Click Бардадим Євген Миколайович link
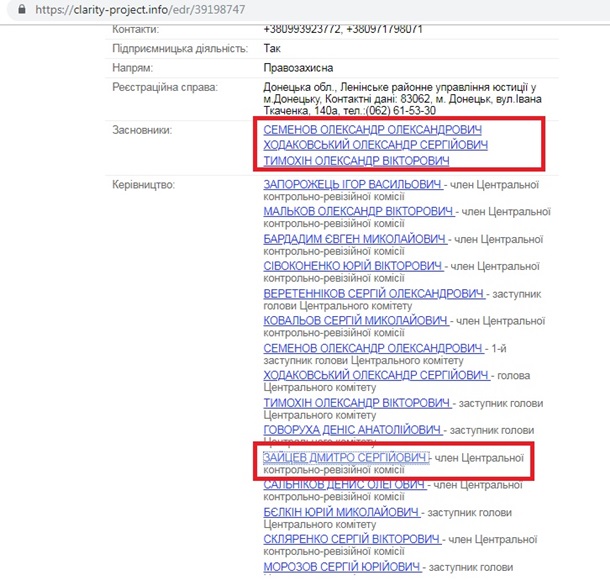 coord(355,240)
